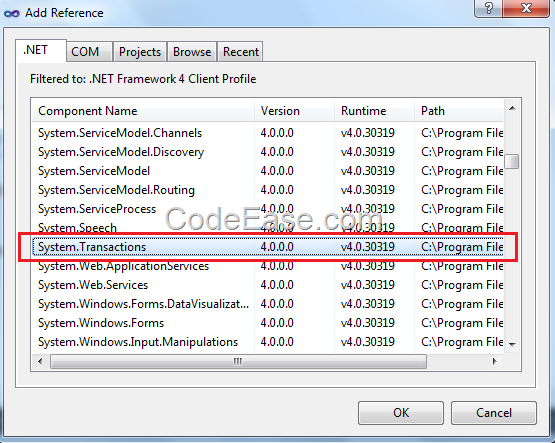Confirm with the OK button
This screenshot has height=443, width=555.
point(401,413)
